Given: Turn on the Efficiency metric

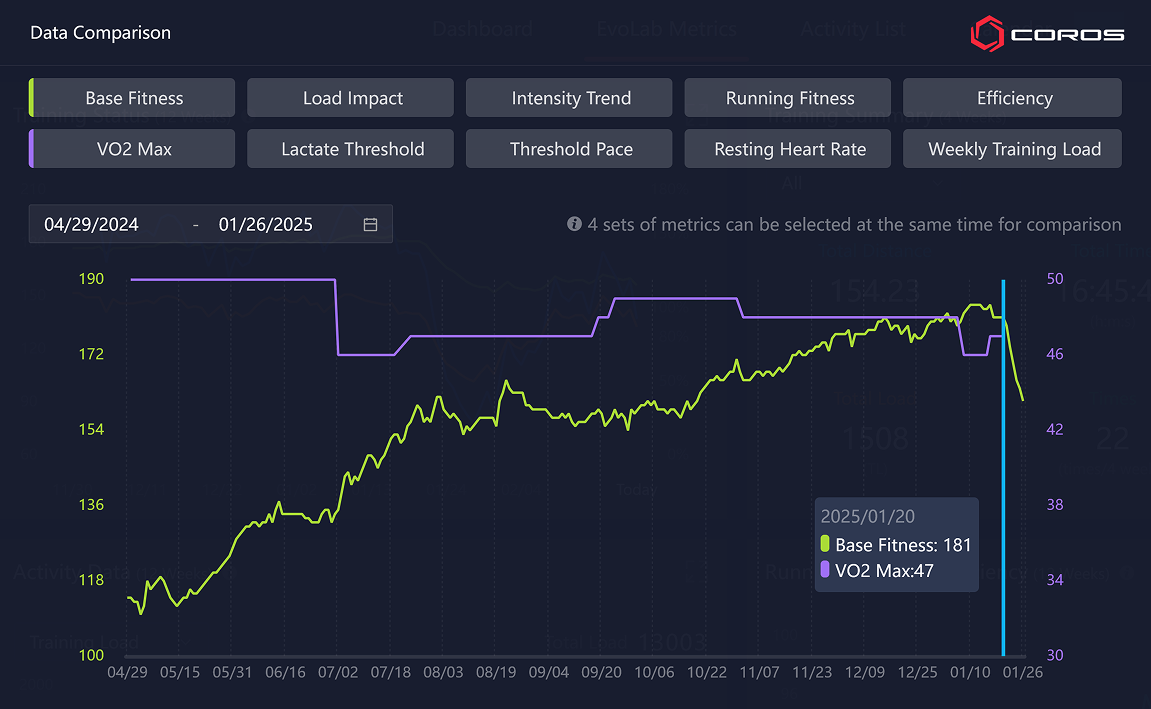Looking at the screenshot, I should click(1014, 98).
